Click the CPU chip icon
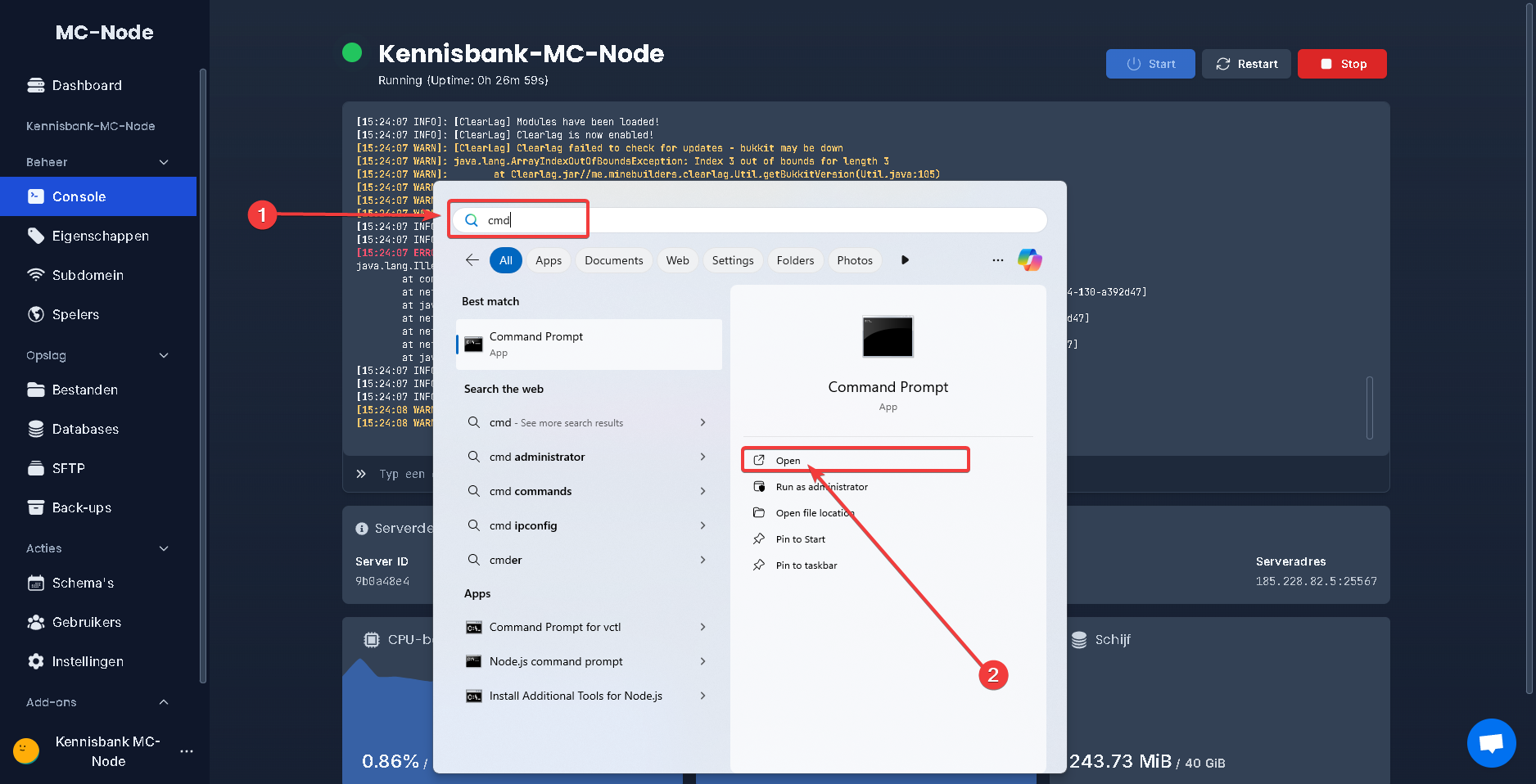The image size is (1536, 784). point(372,640)
